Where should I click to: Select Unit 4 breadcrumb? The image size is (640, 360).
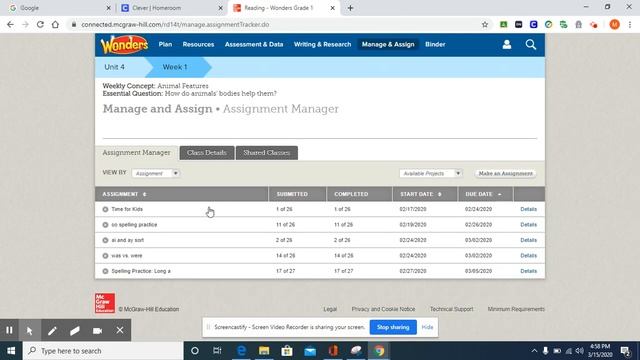(115, 67)
